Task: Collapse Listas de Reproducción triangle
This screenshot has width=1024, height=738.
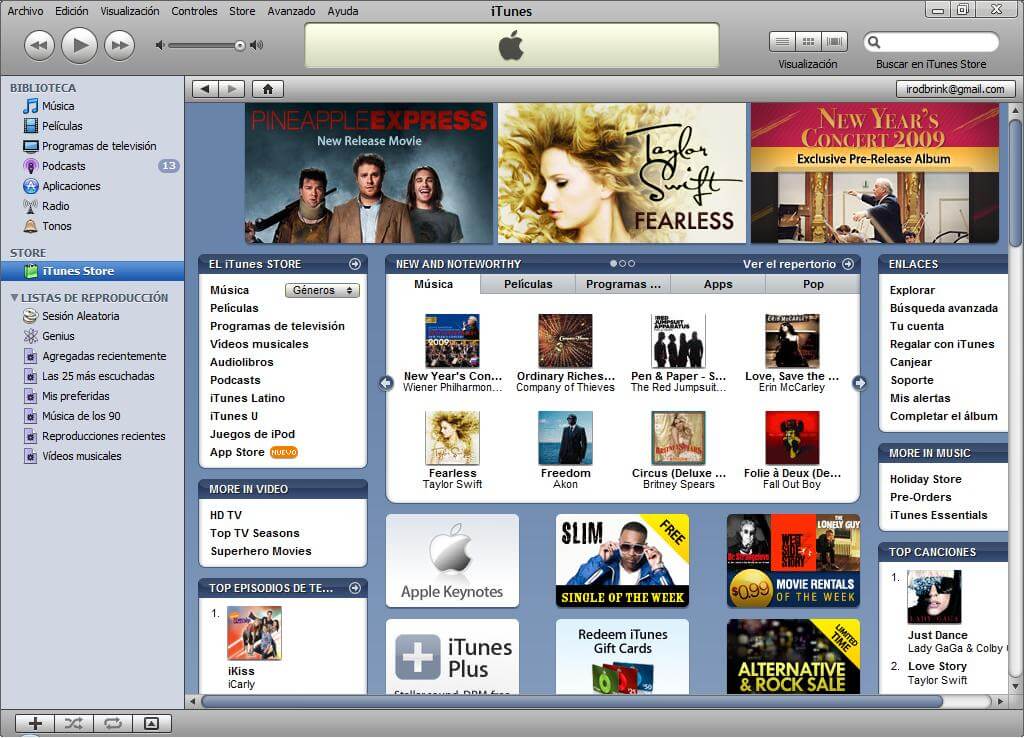Action: [x=14, y=298]
